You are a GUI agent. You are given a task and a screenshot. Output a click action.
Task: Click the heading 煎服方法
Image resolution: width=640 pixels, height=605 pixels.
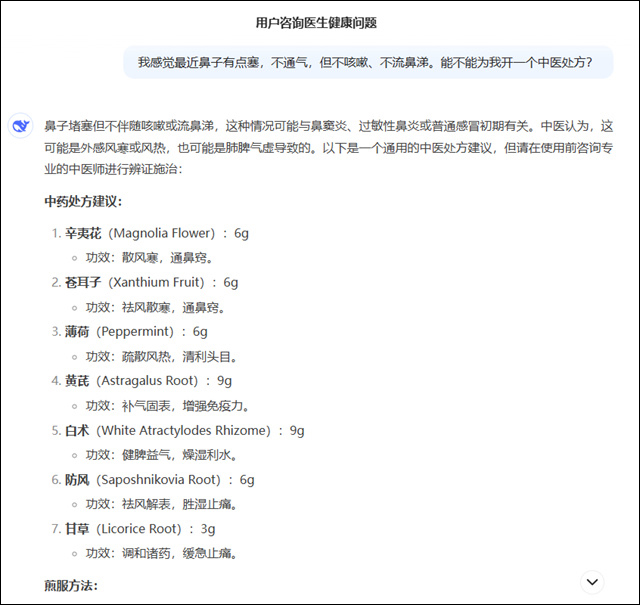coord(71,586)
